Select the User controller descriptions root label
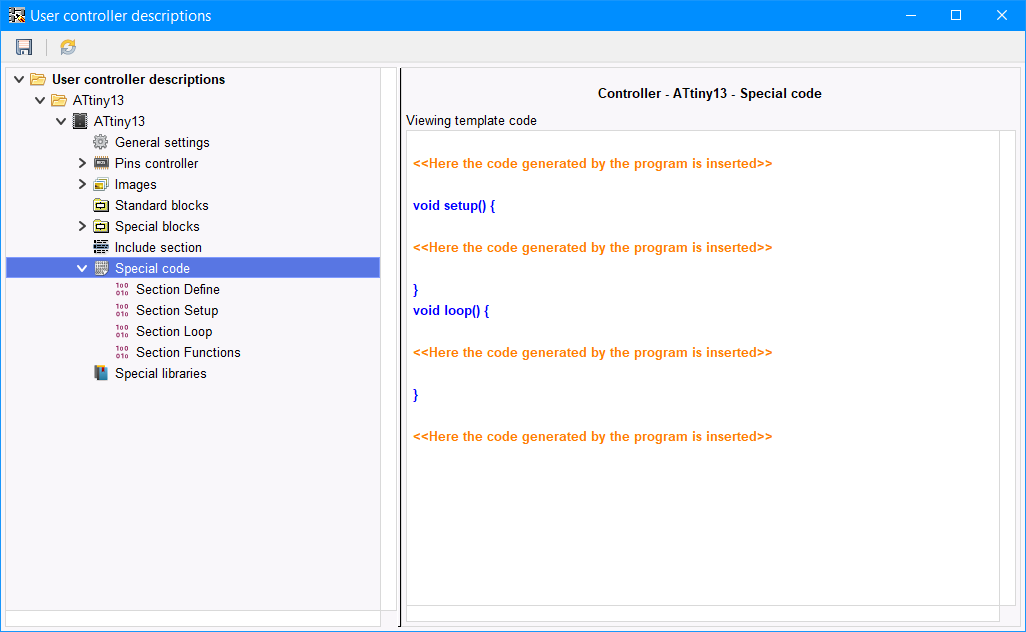The height and width of the screenshot is (632, 1026). (139, 79)
